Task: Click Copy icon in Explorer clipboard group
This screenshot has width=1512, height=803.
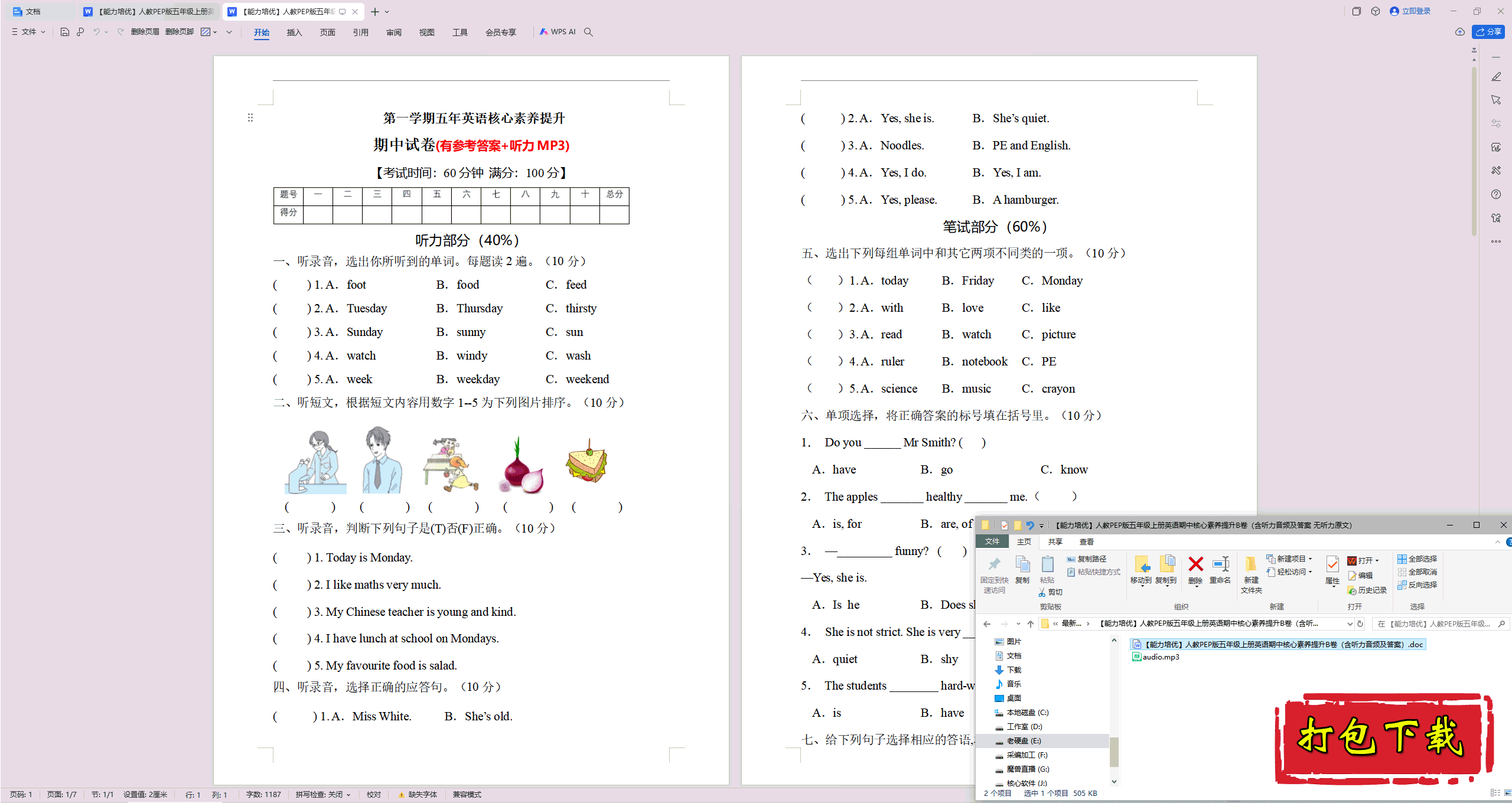Action: click(x=1022, y=564)
